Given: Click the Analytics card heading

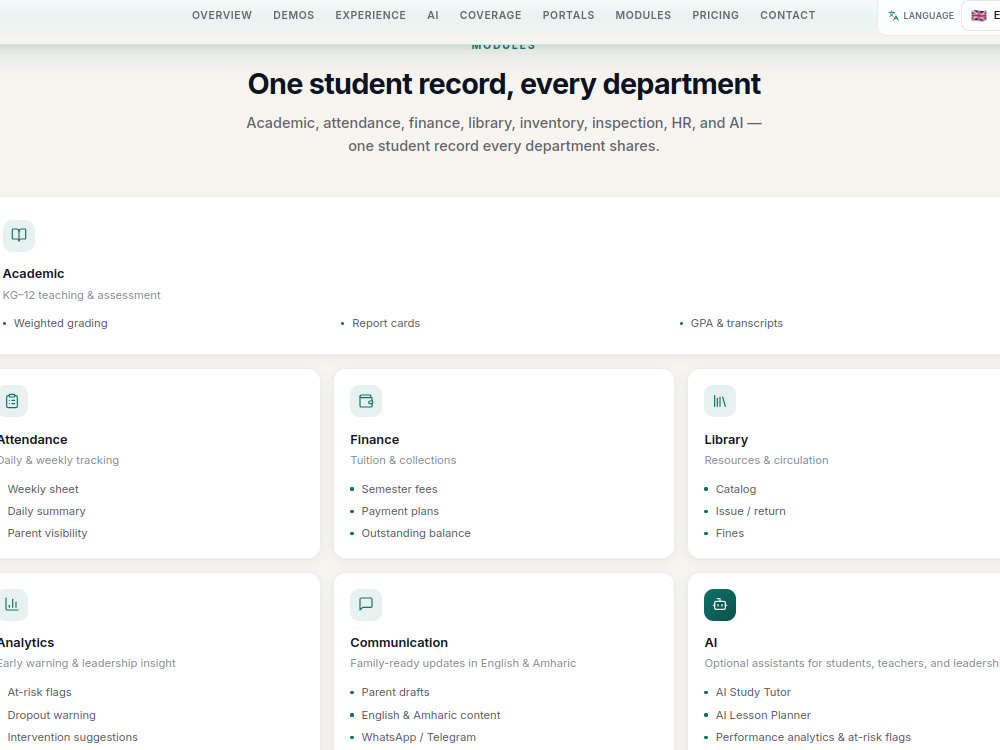Looking at the screenshot, I should coord(27,643).
